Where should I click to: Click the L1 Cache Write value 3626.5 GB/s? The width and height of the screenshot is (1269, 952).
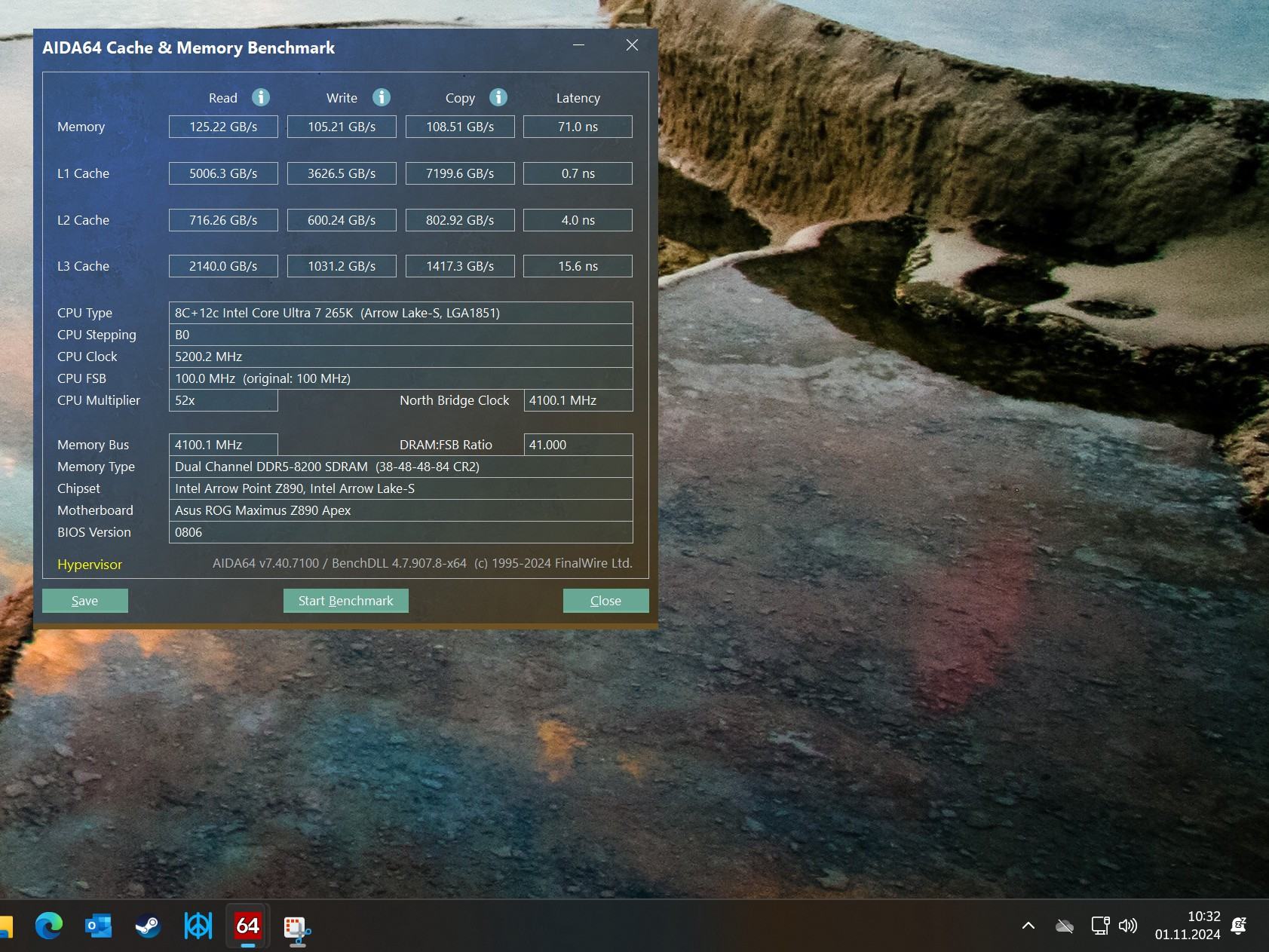coord(342,173)
